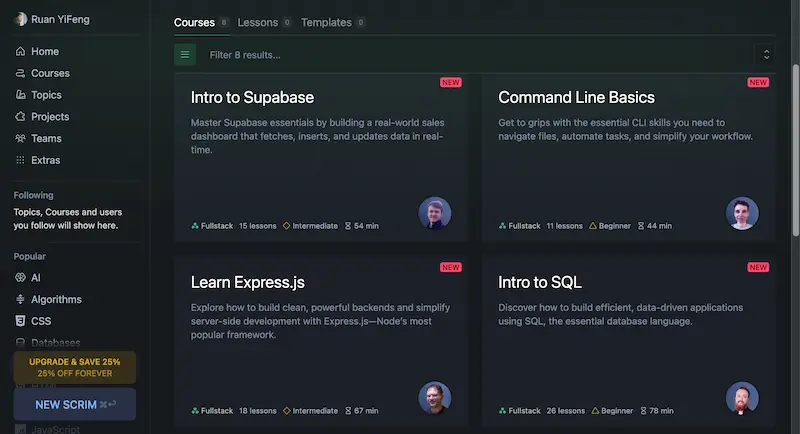Select the Algorithms popular topic
800x434 pixels.
(48, 299)
